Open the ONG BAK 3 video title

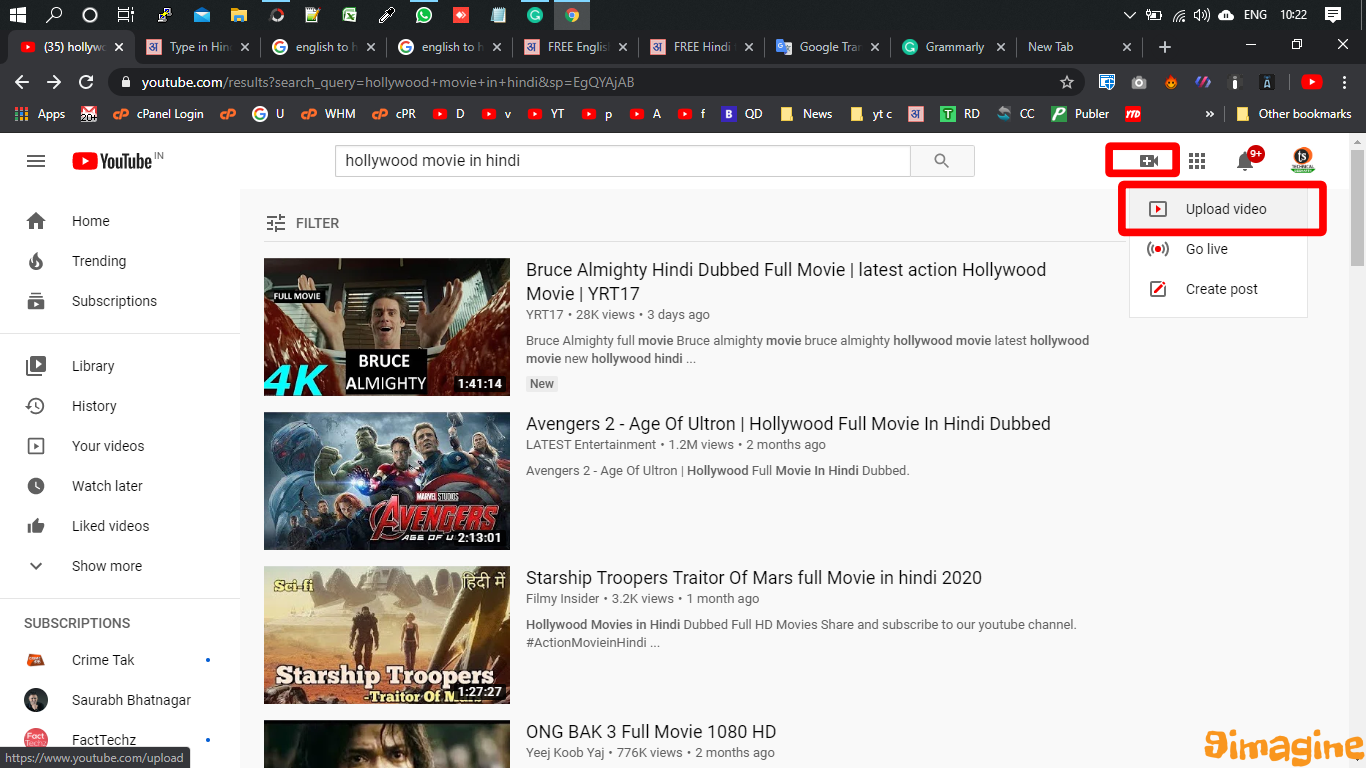click(651, 732)
